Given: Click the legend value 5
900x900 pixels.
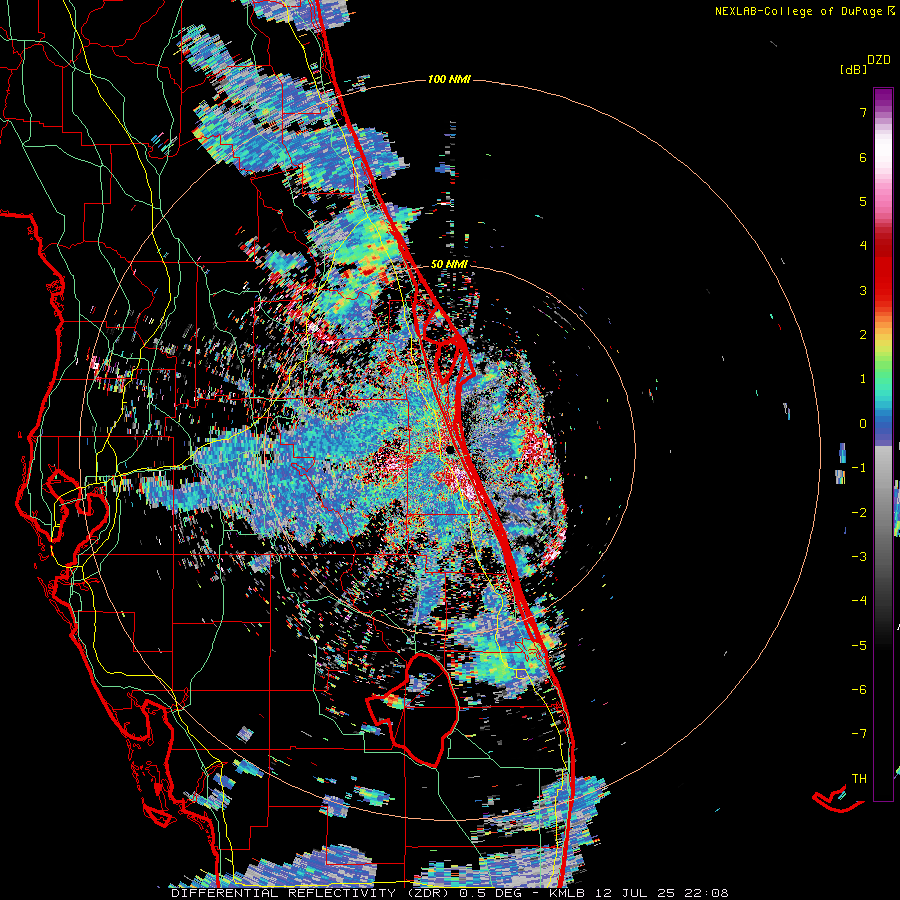Looking at the screenshot, I should pos(863,201).
